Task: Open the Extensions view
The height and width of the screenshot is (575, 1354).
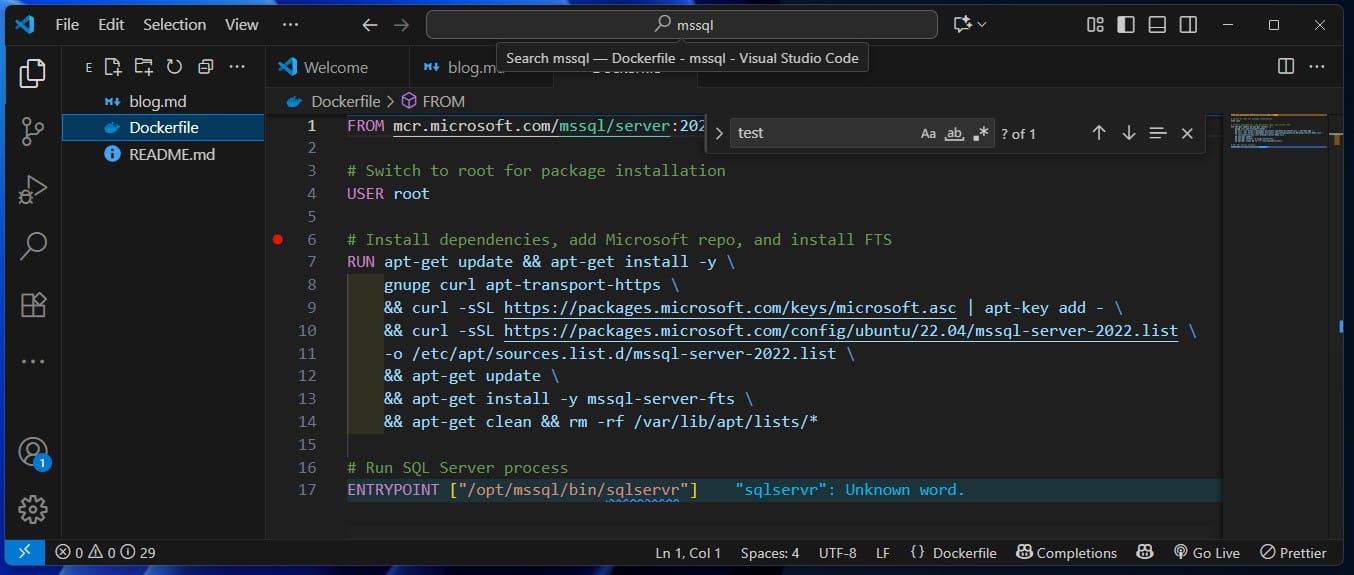Action: tap(33, 303)
